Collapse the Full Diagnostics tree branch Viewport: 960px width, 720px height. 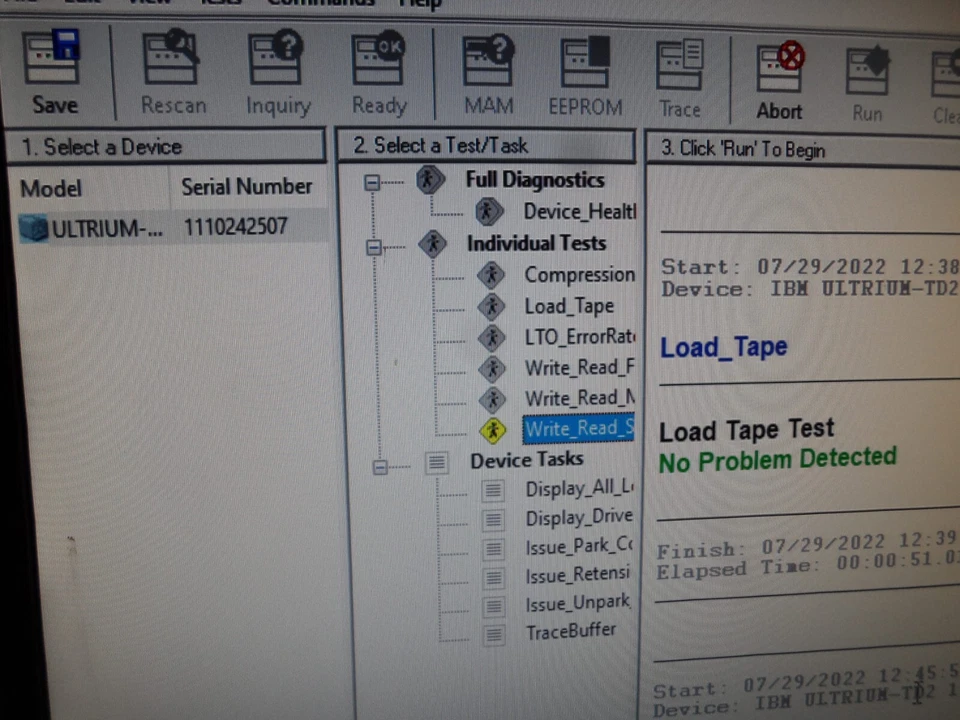pos(372,182)
